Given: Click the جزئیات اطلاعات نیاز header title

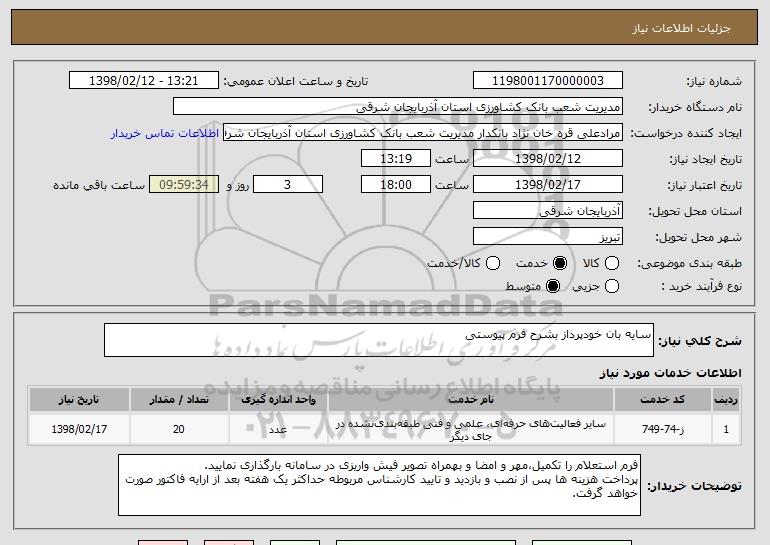Looking at the screenshot, I should pyautogui.click(x=681, y=28).
